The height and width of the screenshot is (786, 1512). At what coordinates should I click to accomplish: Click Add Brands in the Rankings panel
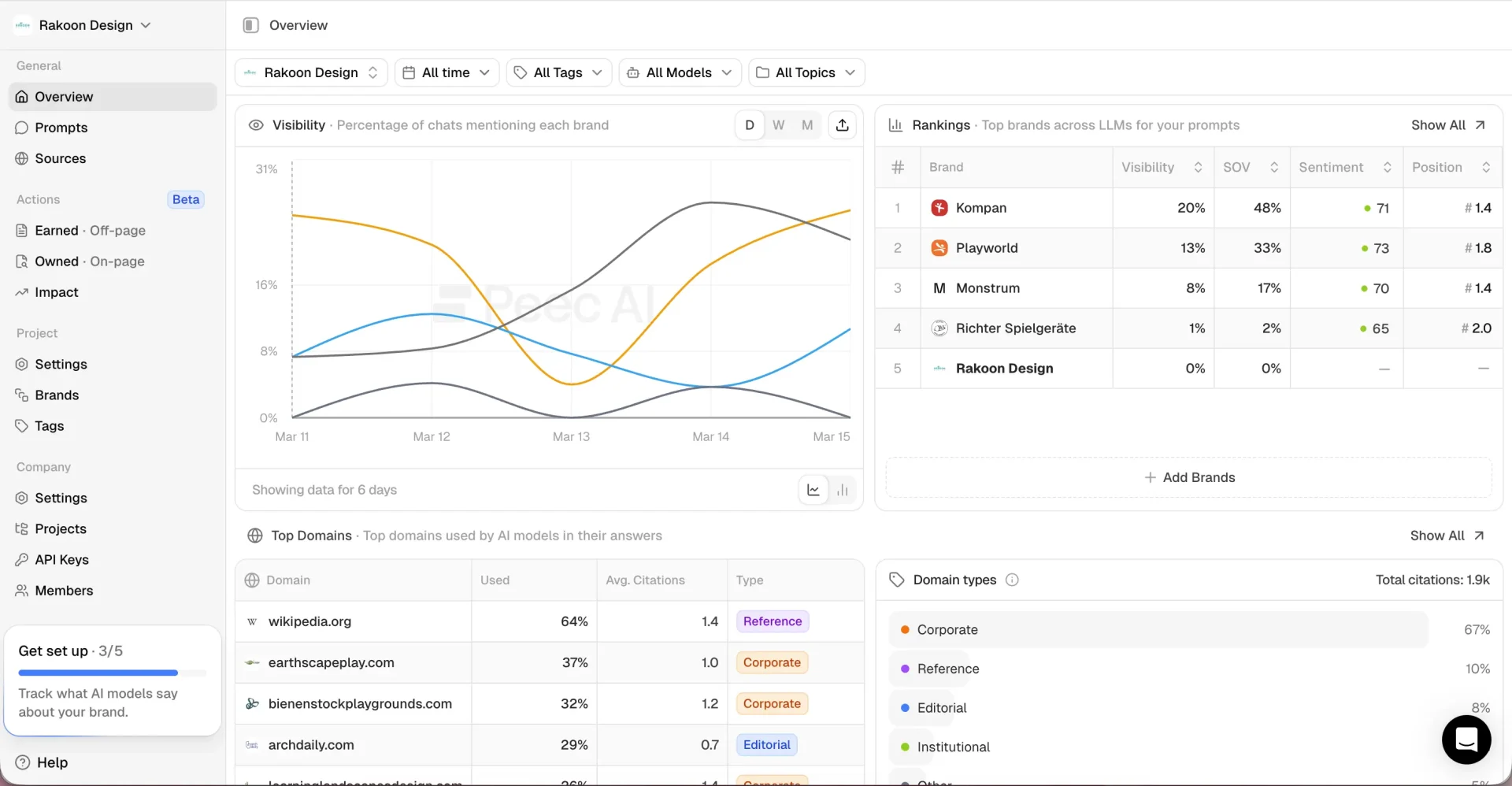point(1190,476)
